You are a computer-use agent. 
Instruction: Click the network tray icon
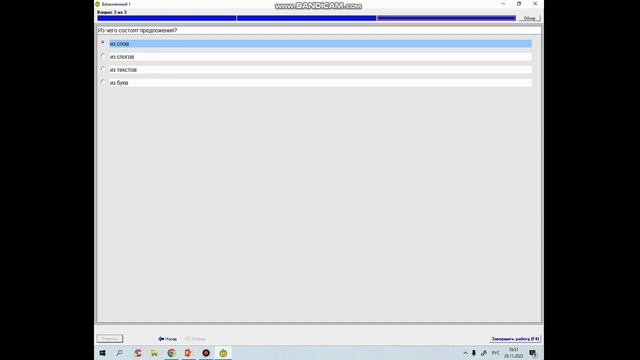tap(484, 353)
